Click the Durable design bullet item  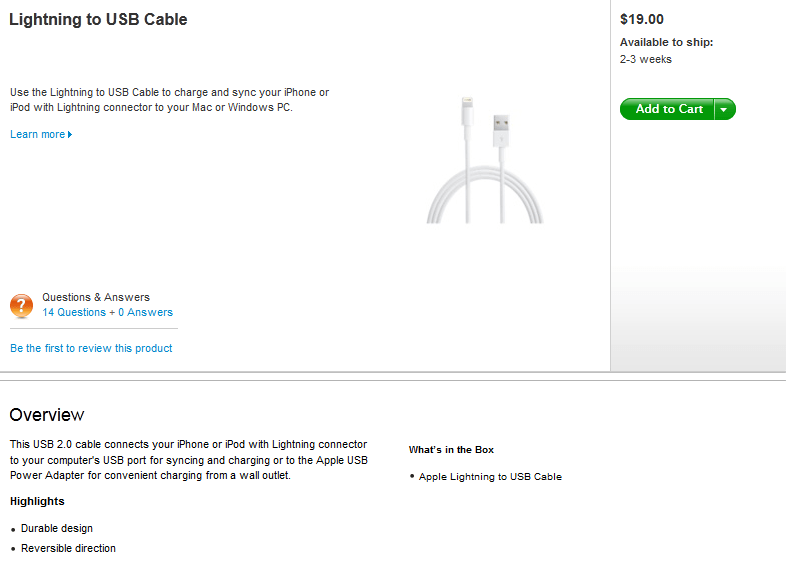coord(57,528)
